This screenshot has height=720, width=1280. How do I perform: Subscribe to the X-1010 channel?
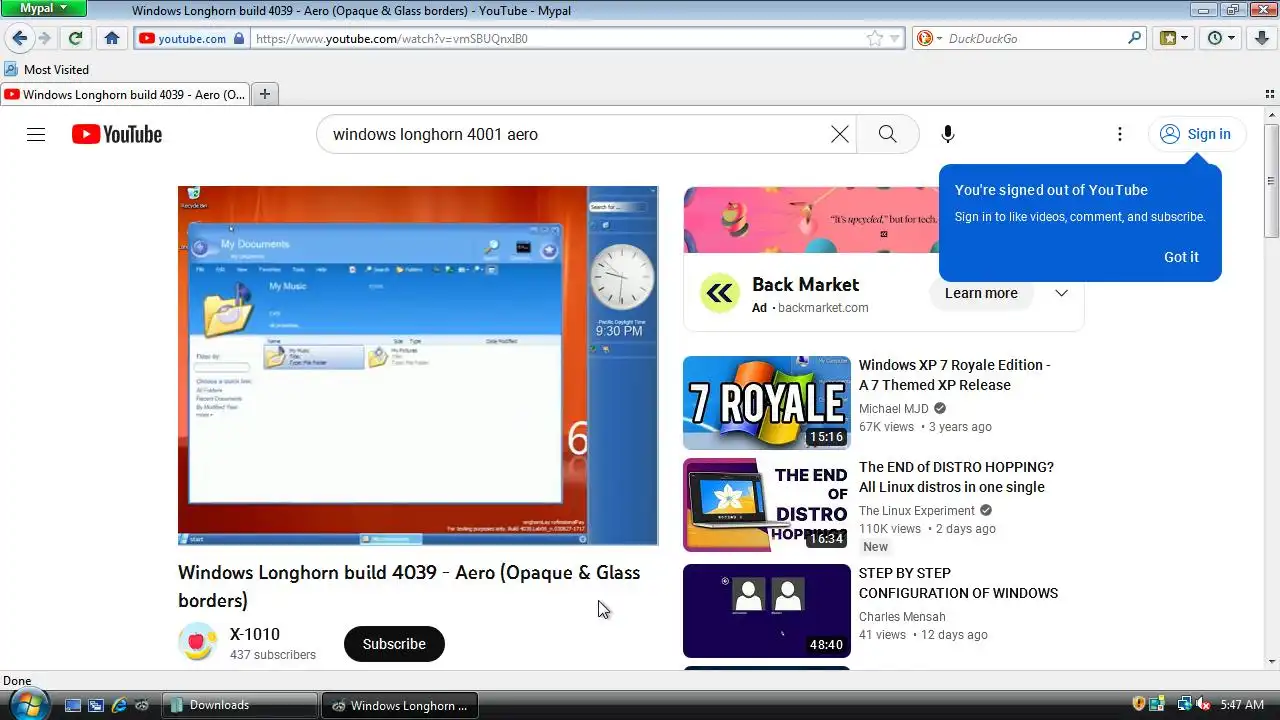pos(394,644)
